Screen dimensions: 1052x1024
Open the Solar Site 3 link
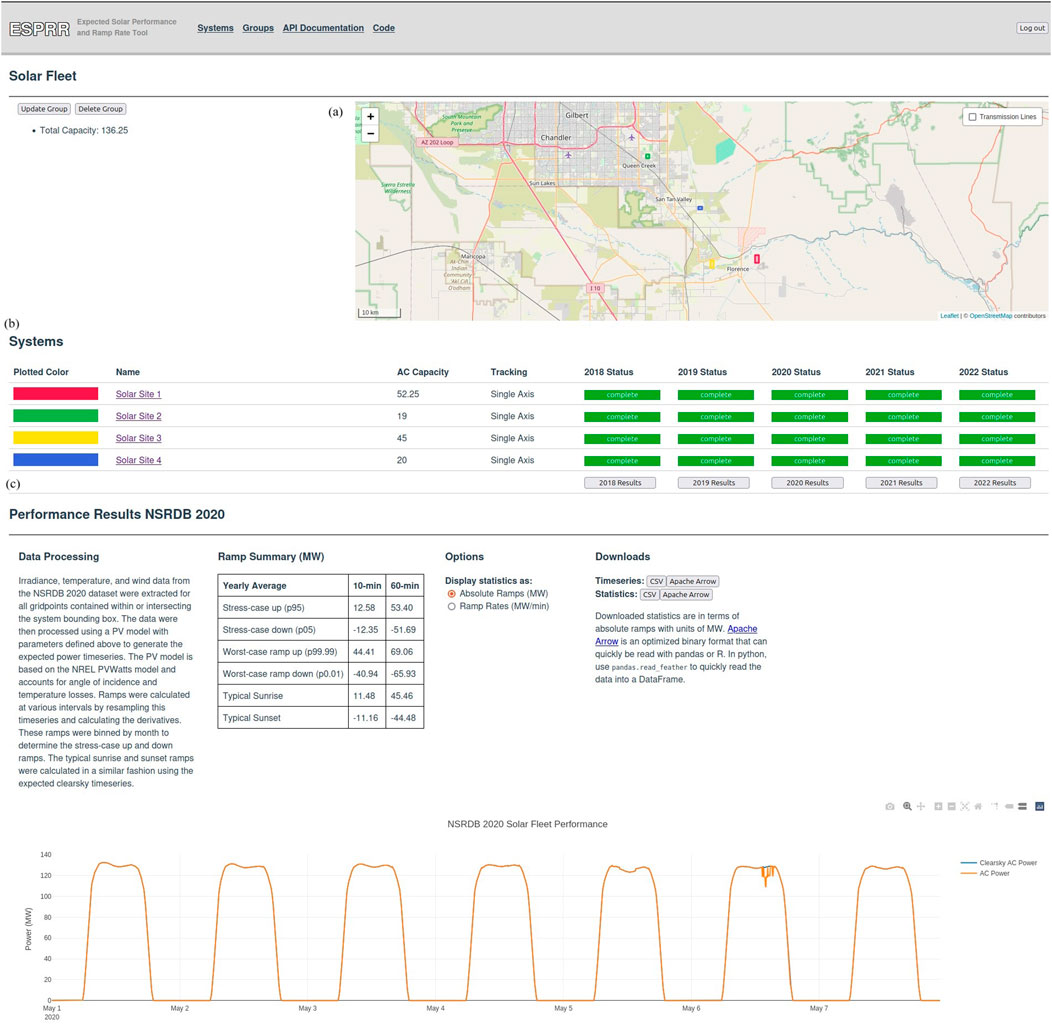(x=138, y=438)
